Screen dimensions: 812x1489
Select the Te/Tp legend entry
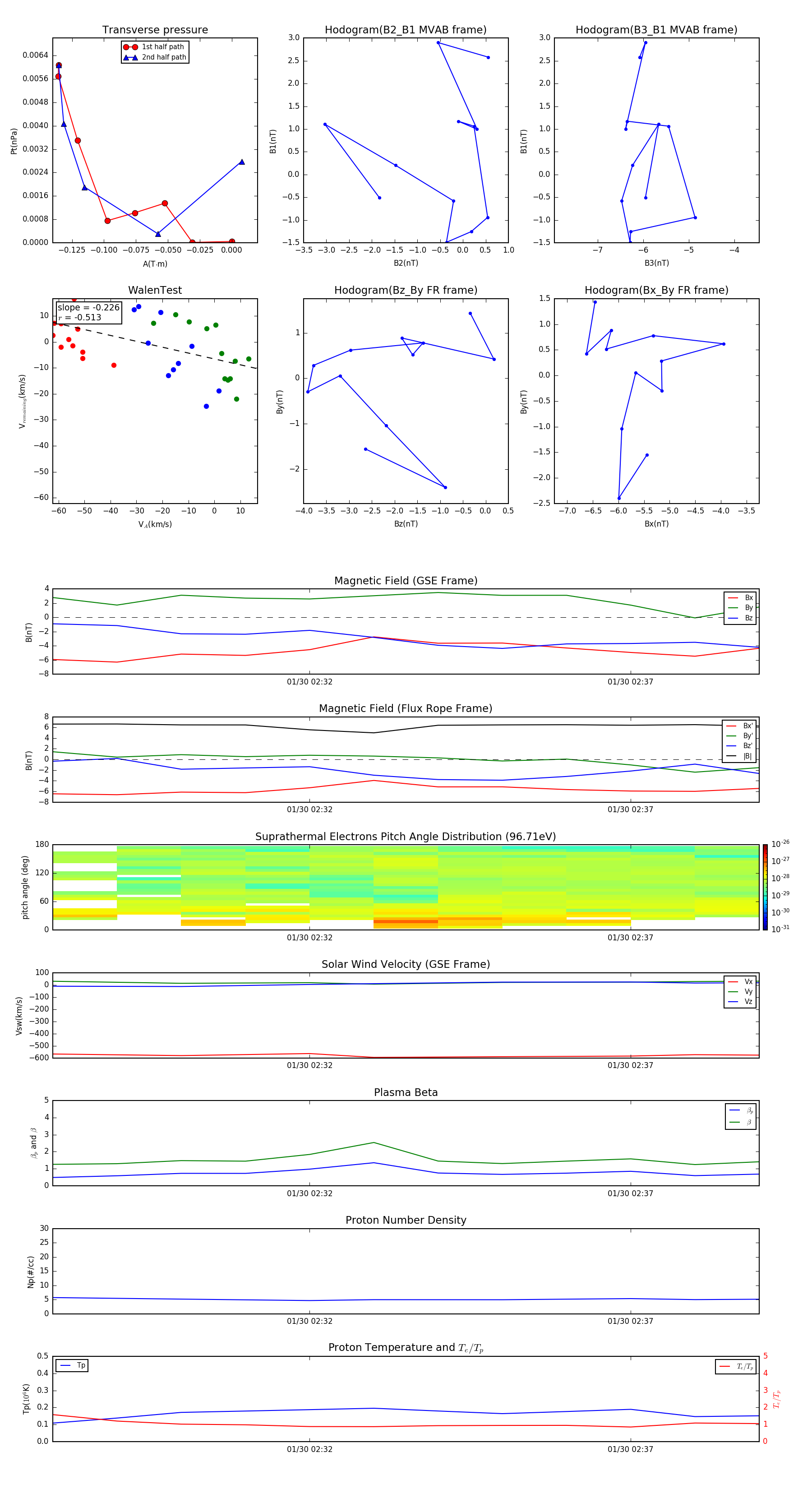point(736,1366)
